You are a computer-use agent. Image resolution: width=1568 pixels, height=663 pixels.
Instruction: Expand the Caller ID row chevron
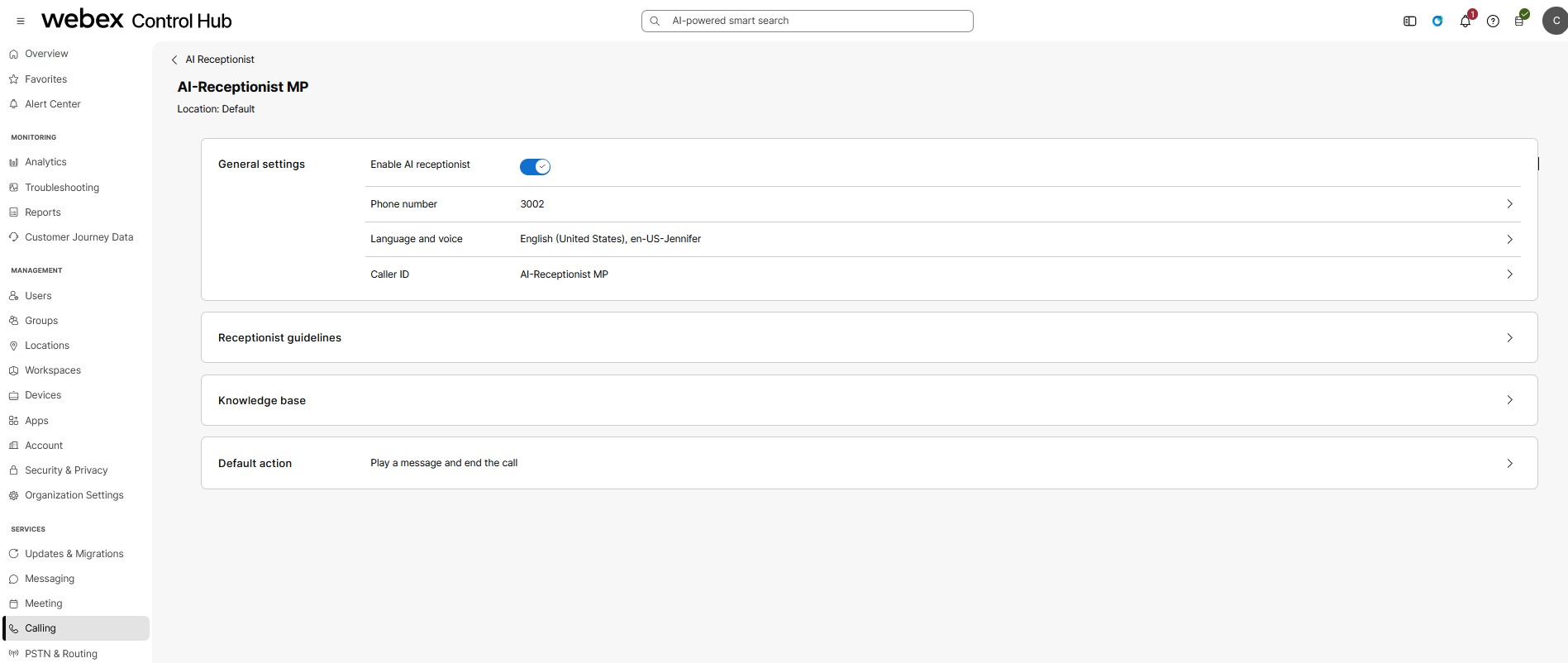pos(1509,274)
